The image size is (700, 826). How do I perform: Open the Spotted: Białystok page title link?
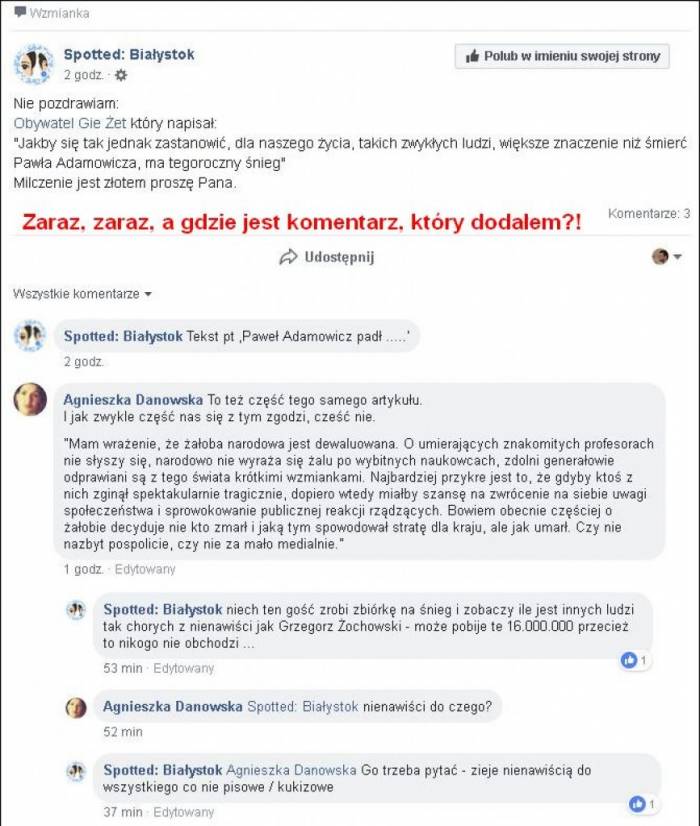pos(129,54)
